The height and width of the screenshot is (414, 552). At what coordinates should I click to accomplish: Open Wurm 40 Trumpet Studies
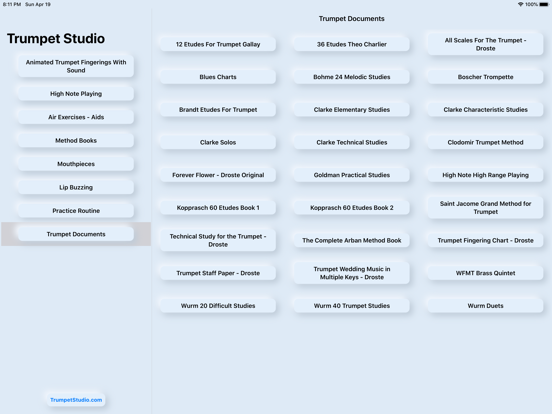(x=352, y=306)
